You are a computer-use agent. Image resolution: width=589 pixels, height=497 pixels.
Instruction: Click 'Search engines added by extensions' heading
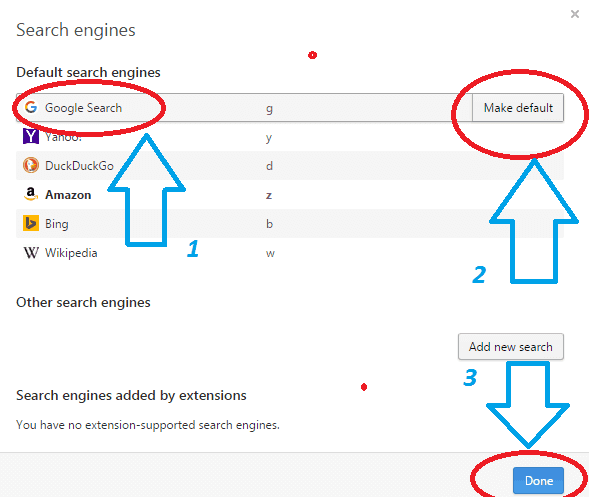tap(131, 396)
